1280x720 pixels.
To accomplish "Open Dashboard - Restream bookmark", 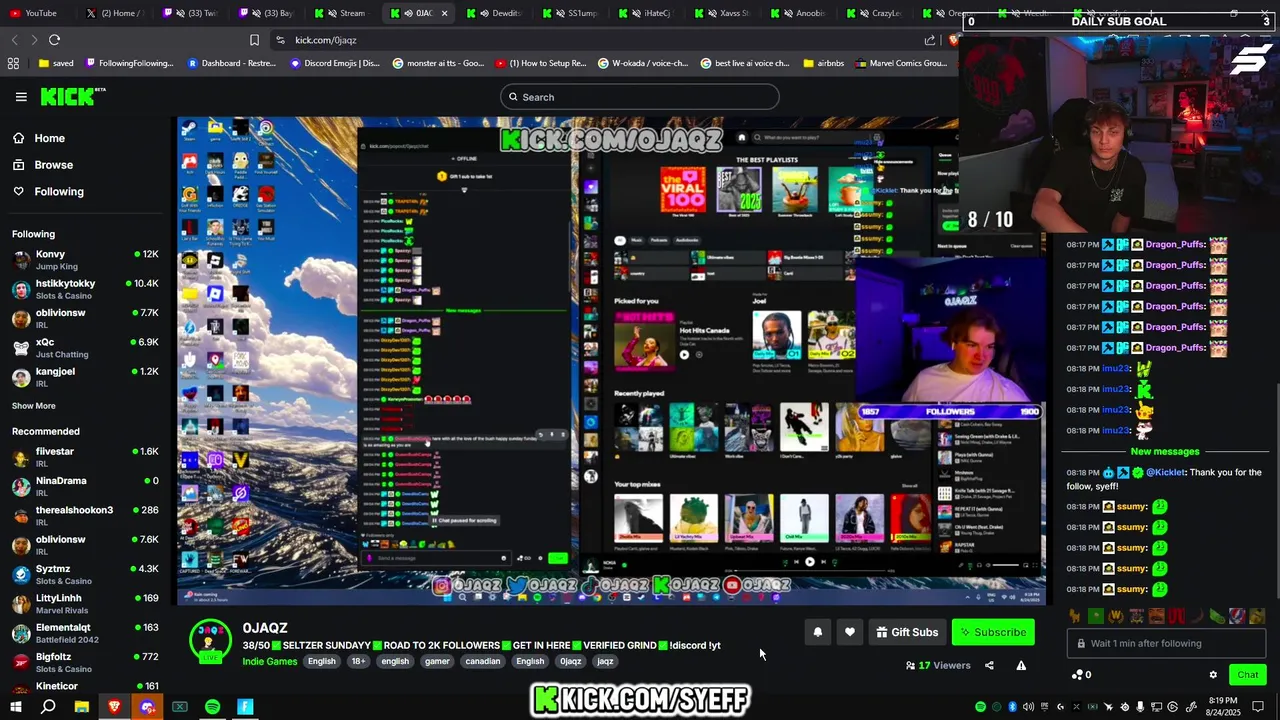I will click(x=232, y=63).
